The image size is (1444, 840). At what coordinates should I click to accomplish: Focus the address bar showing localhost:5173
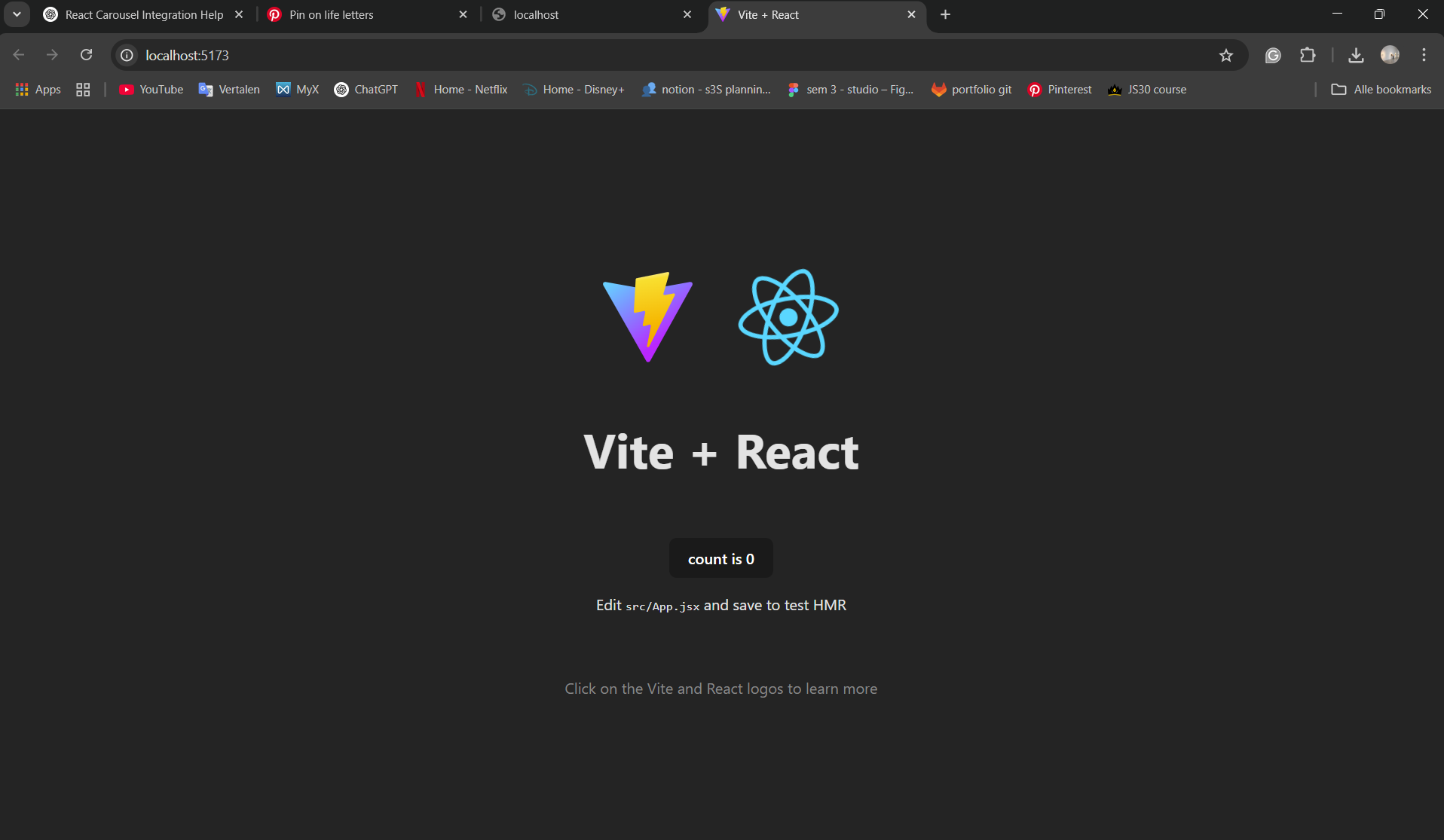tap(678, 55)
